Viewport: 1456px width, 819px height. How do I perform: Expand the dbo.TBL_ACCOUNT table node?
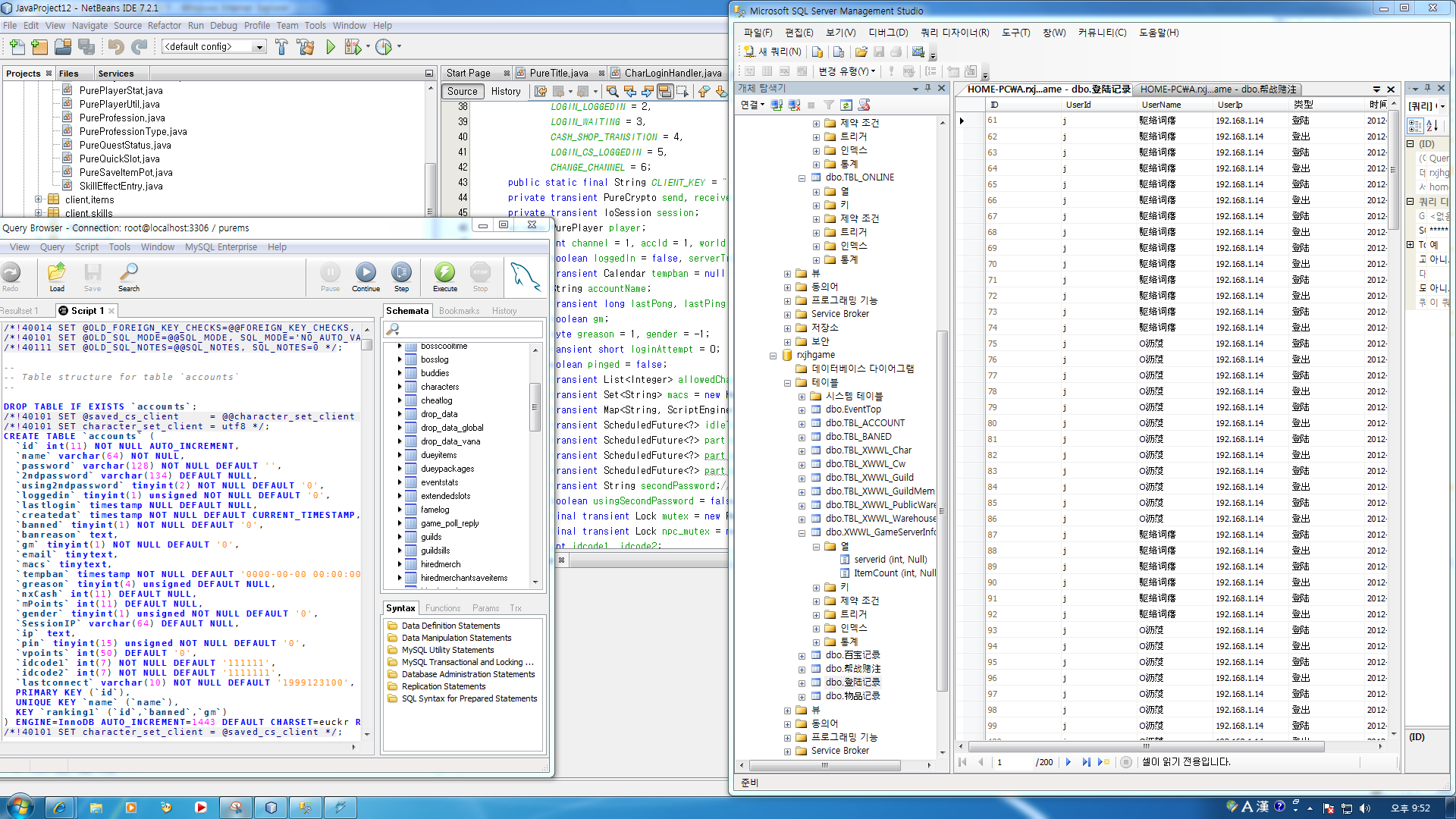(802, 424)
